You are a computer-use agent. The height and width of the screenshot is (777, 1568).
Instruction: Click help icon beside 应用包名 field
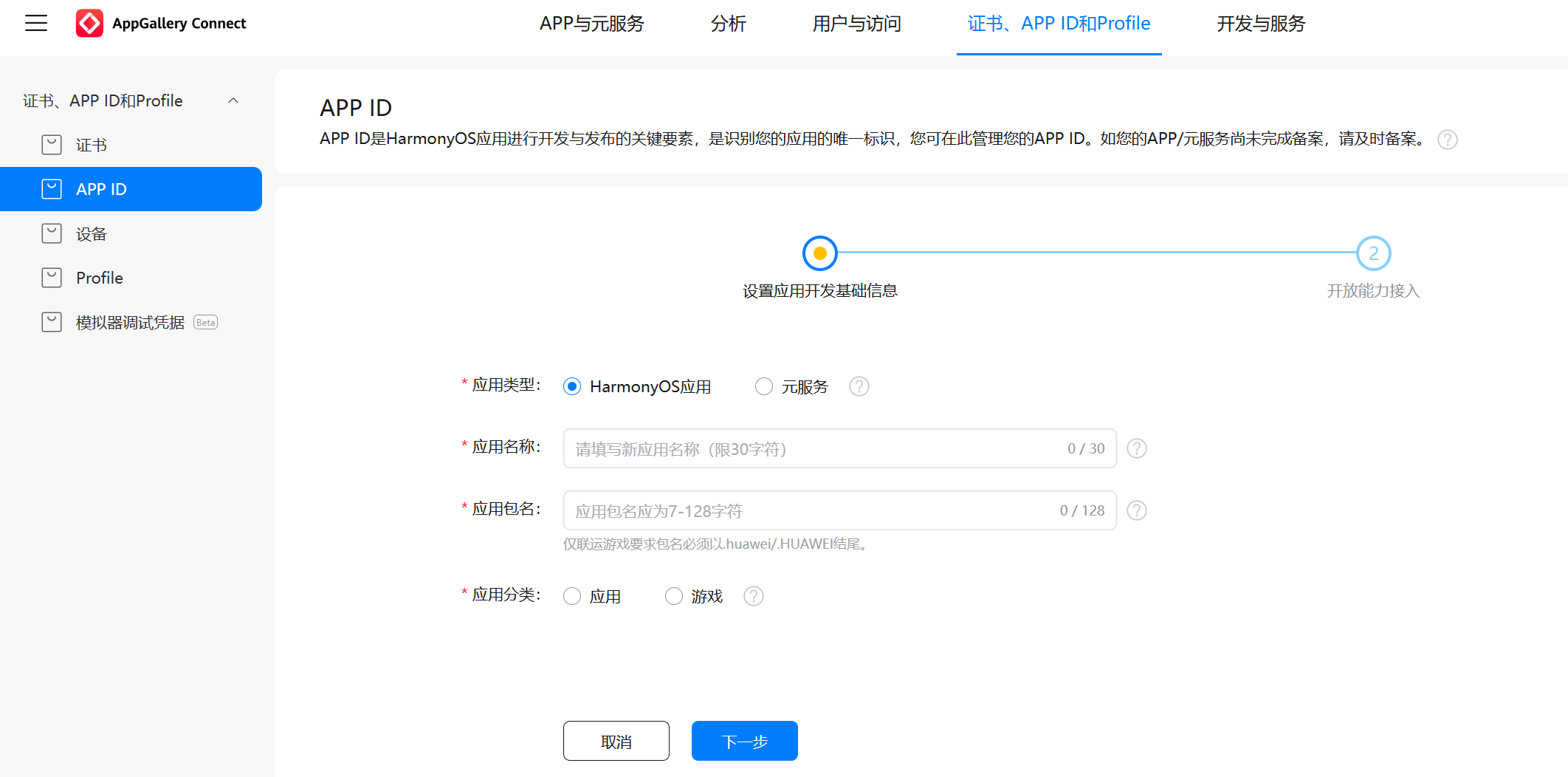pos(1137,510)
